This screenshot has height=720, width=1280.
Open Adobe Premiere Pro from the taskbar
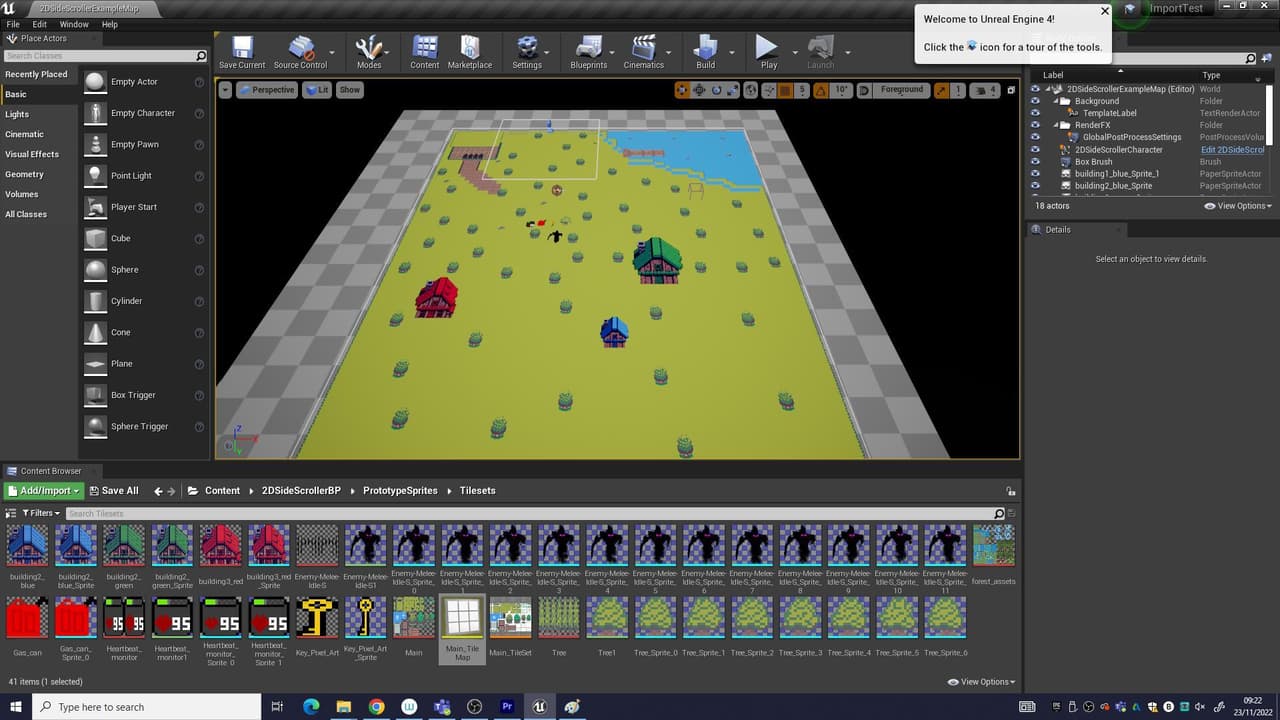click(507, 707)
